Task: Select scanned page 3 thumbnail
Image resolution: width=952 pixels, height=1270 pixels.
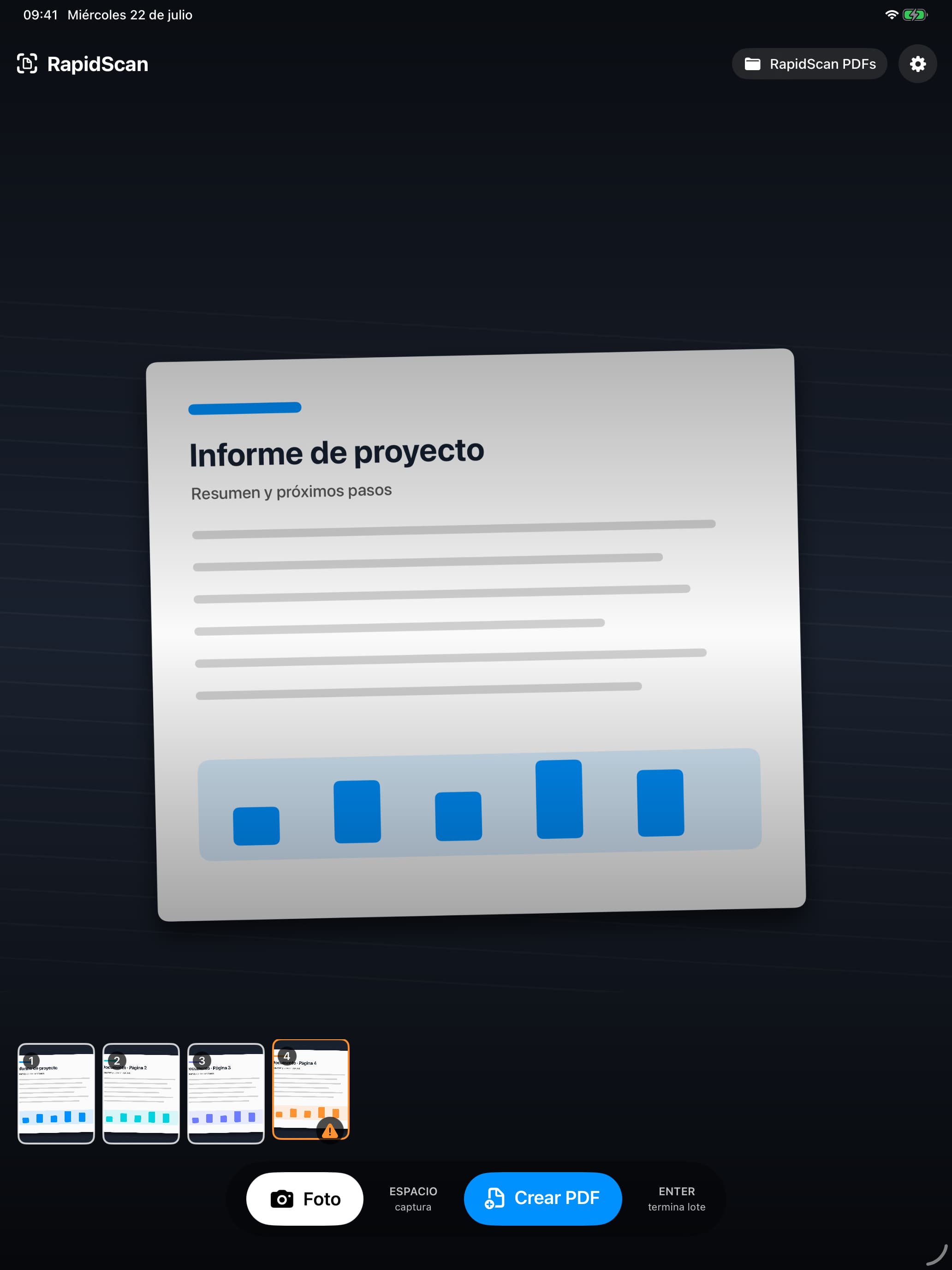Action: coord(226,1093)
